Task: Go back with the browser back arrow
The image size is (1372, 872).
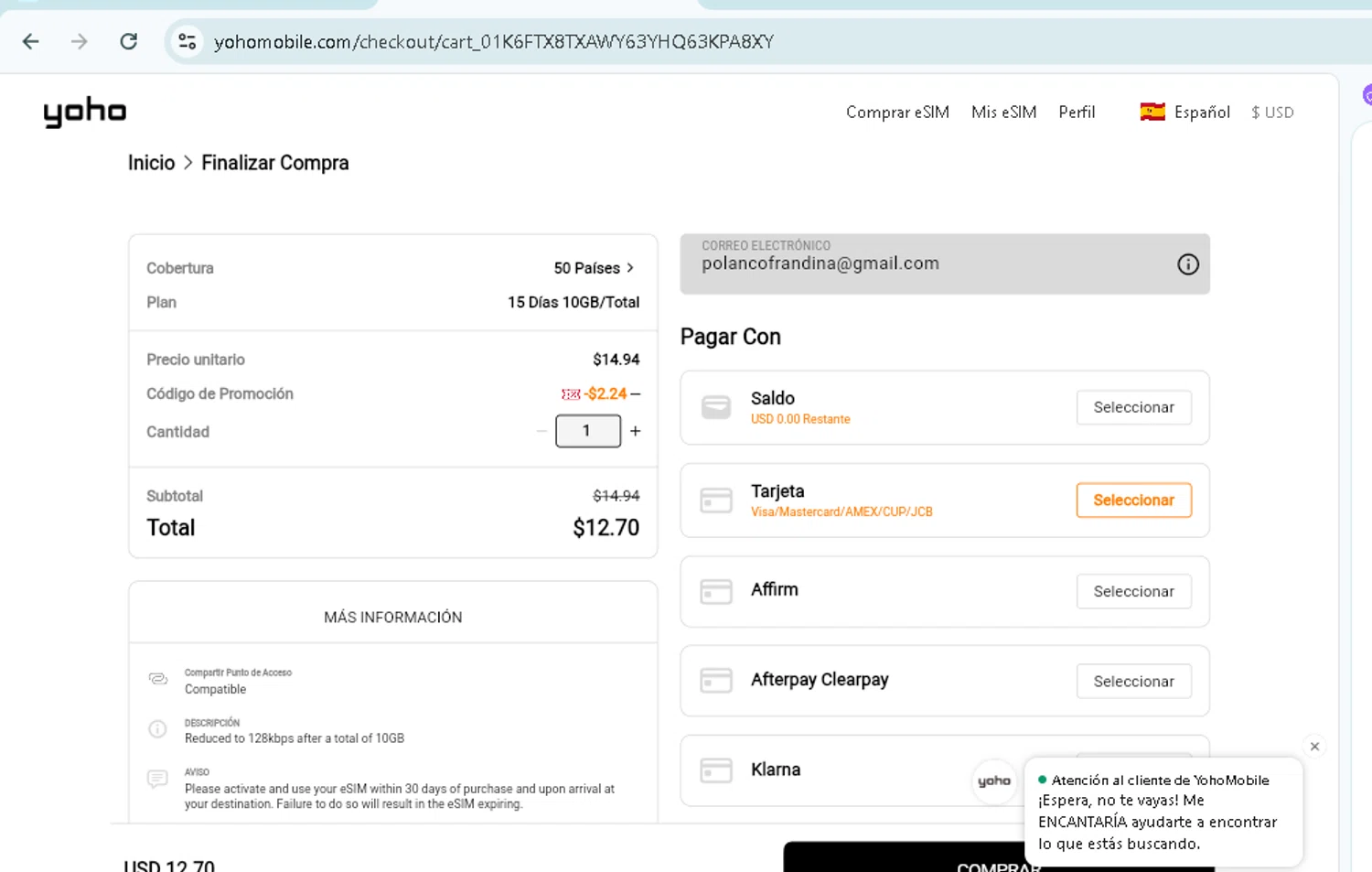Action: (x=31, y=41)
